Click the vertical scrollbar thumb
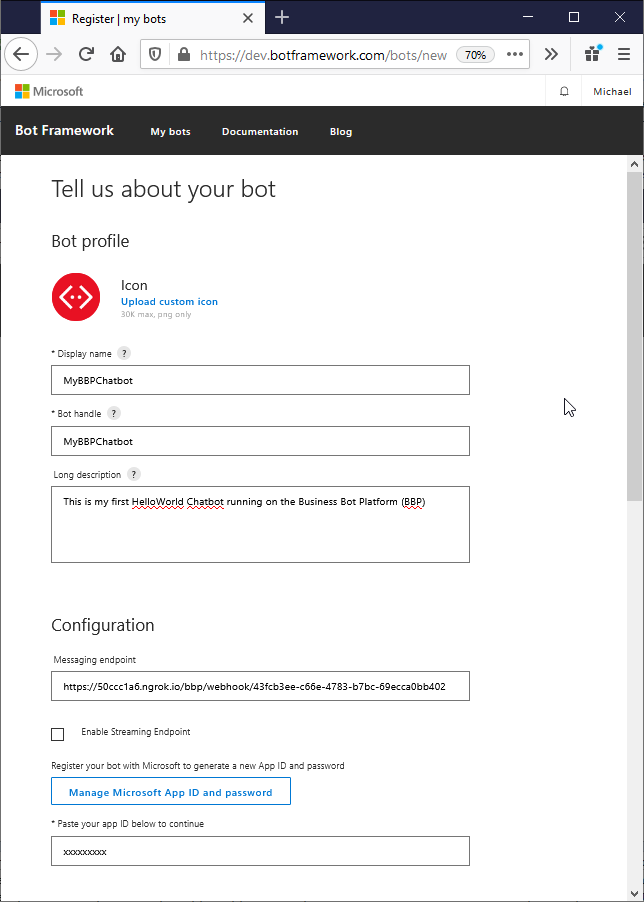The width and height of the screenshot is (644, 902). [634, 336]
